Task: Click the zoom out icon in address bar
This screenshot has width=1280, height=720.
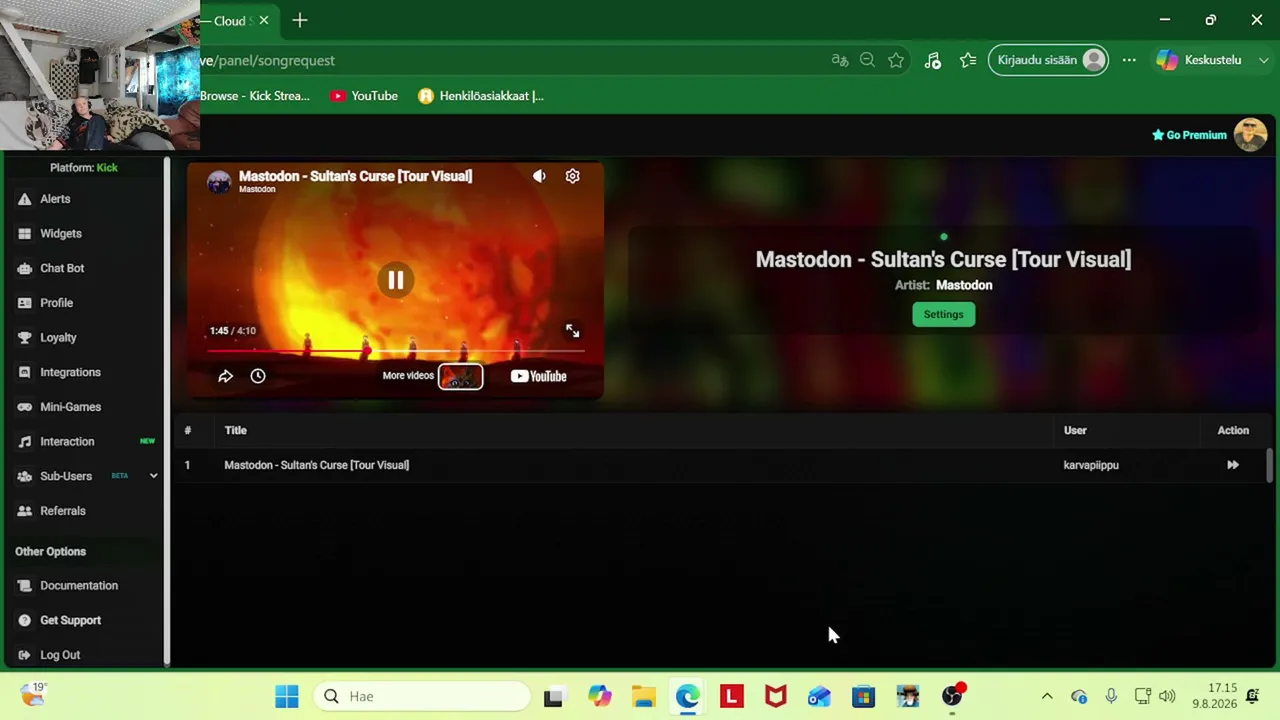Action: coord(867,60)
